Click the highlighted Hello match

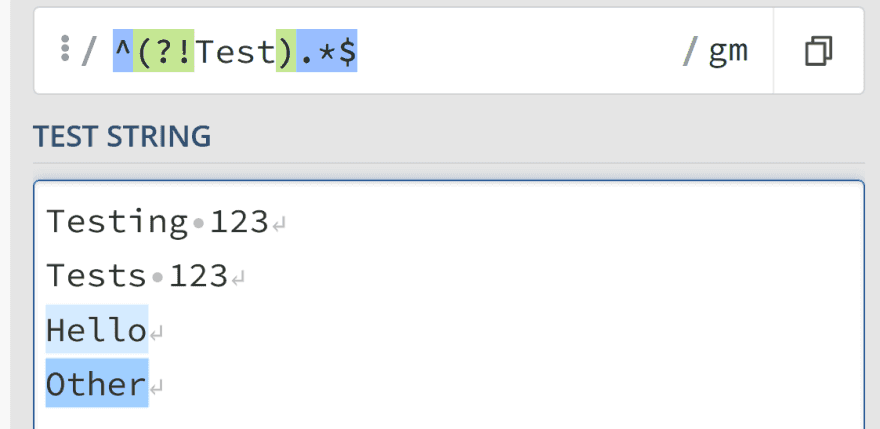(x=97, y=330)
